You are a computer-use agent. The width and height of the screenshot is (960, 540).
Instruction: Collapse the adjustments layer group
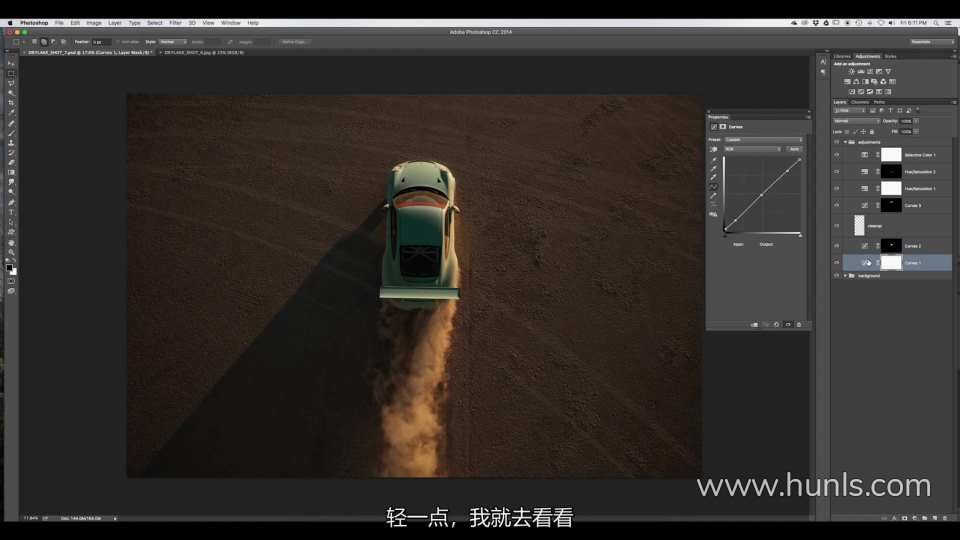[x=845, y=142]
